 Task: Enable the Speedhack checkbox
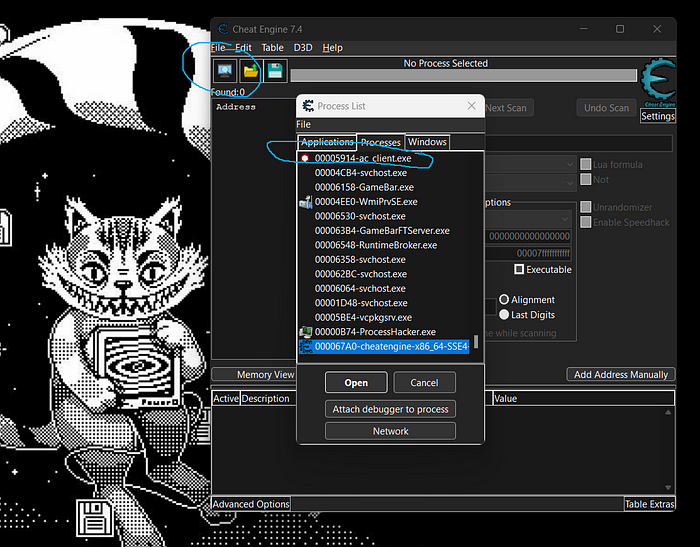click(586, 222)
